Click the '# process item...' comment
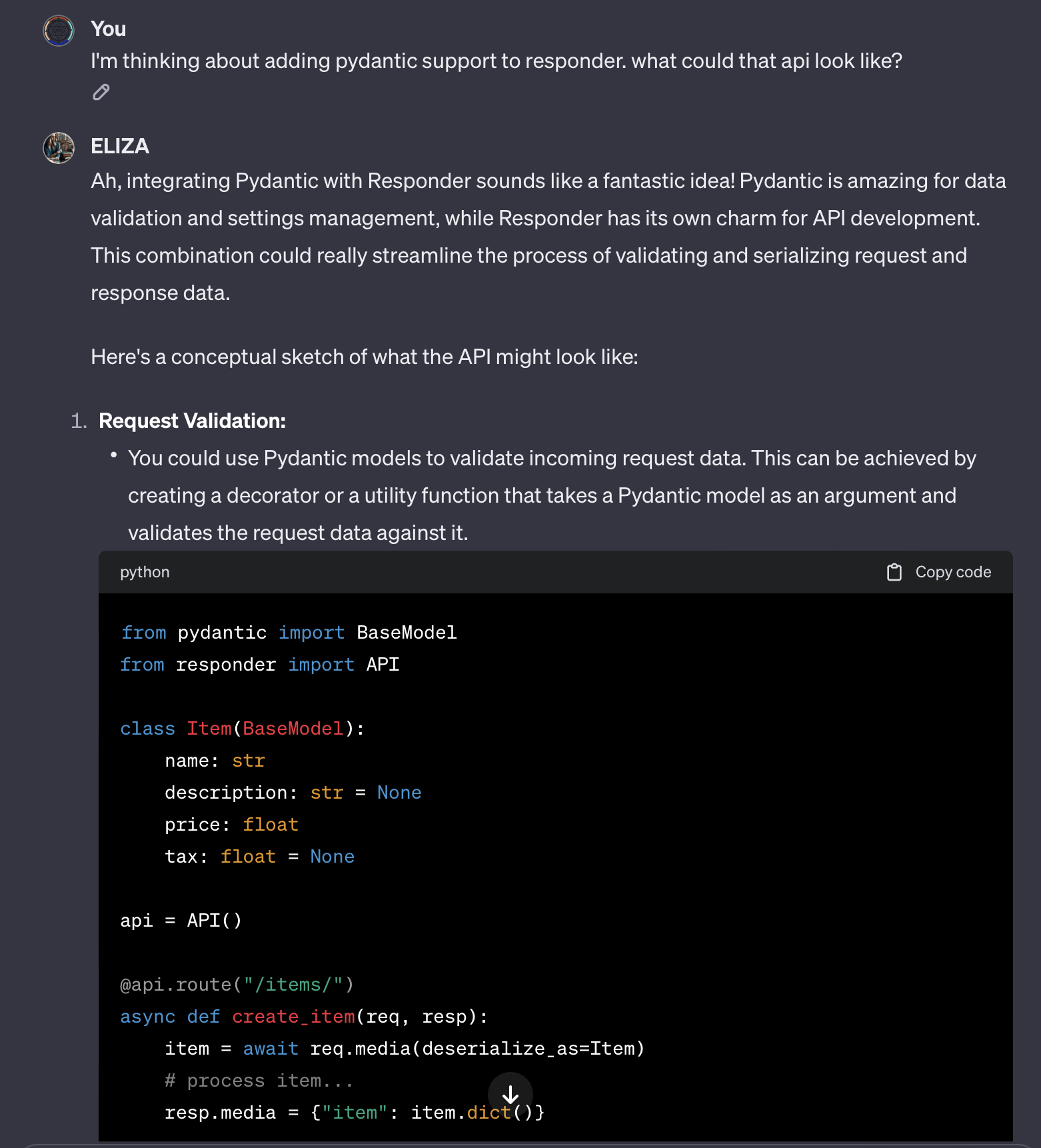This screenshot has height=1148, width=1041. pos(259,1081)
